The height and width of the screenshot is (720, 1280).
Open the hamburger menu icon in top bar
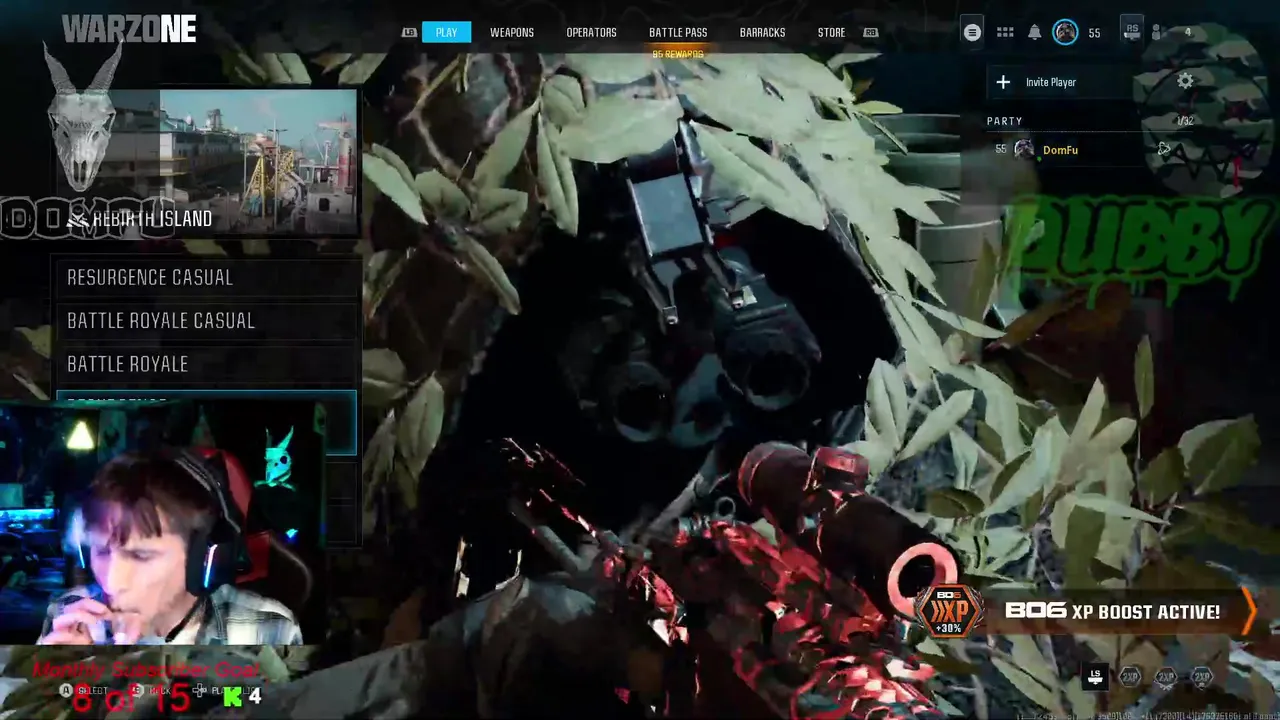pos(972,32)
